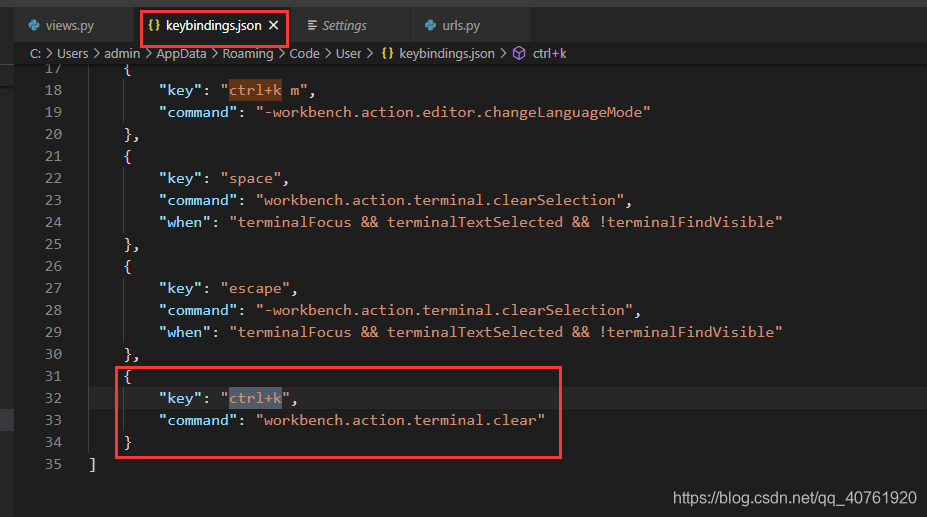Click the C: breadcrumb segment
The image size is (927, 517).
click(35, 53)
